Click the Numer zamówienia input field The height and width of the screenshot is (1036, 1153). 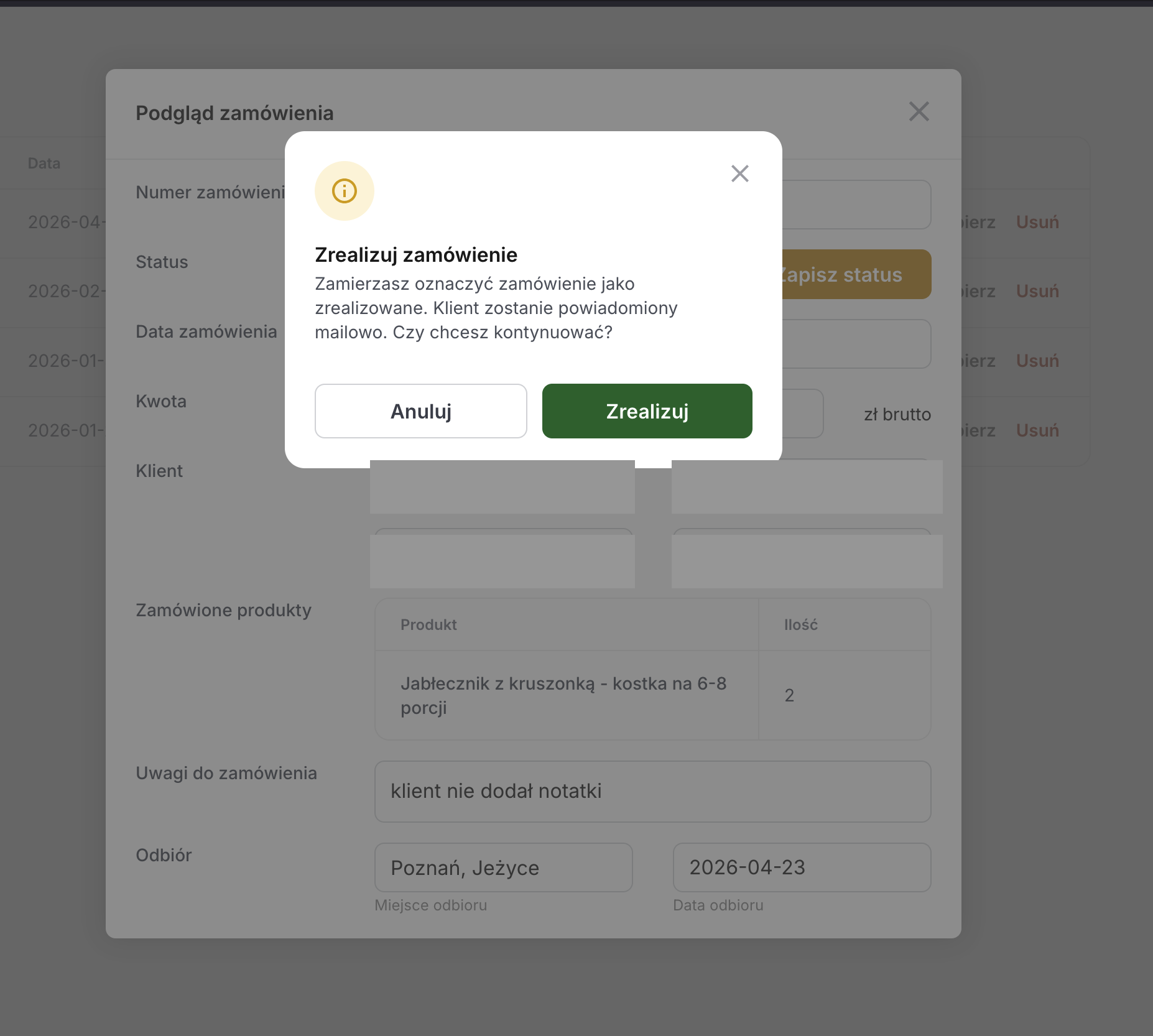(x=856, y=205)
